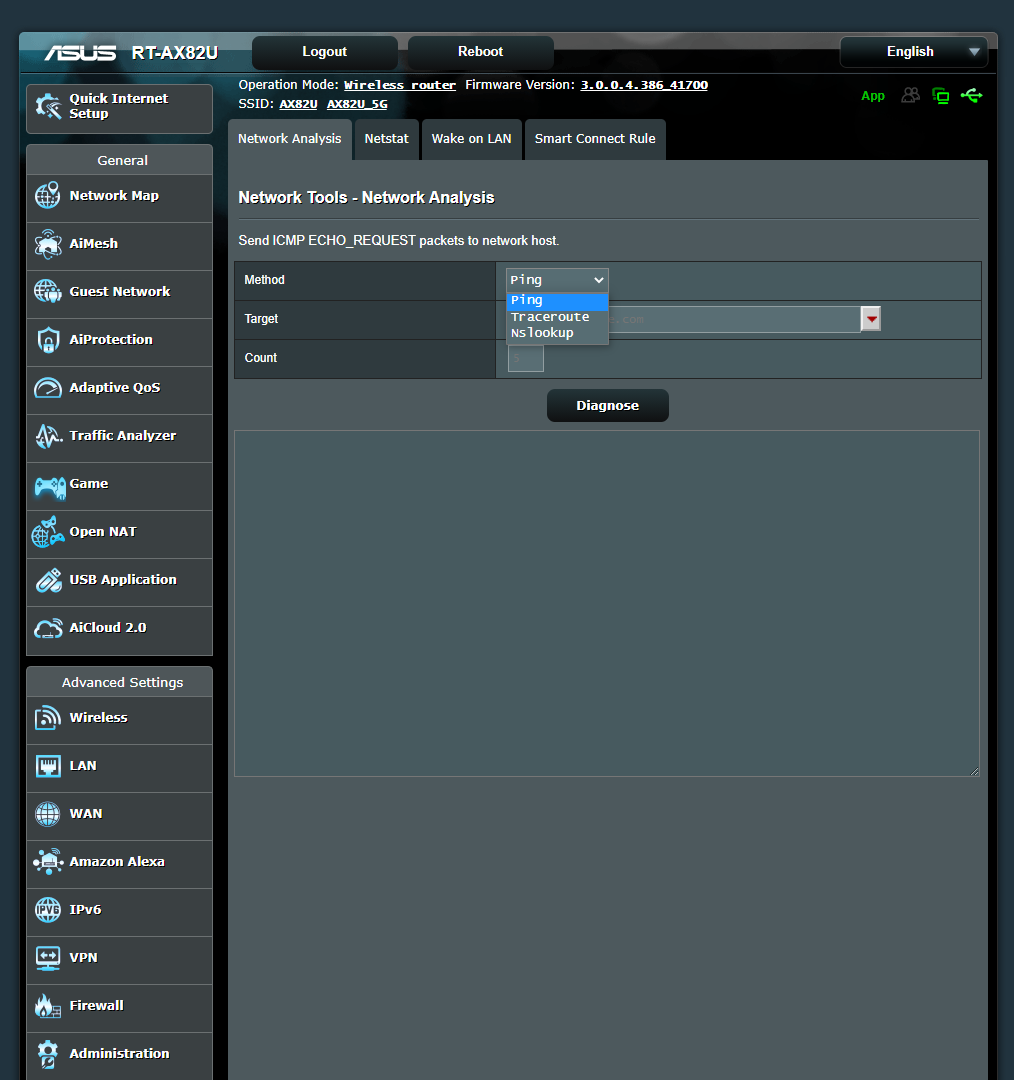The width and height of the screenshot is (1014, 1080).
Task: Open the English language dropdown
Action: 913,52
